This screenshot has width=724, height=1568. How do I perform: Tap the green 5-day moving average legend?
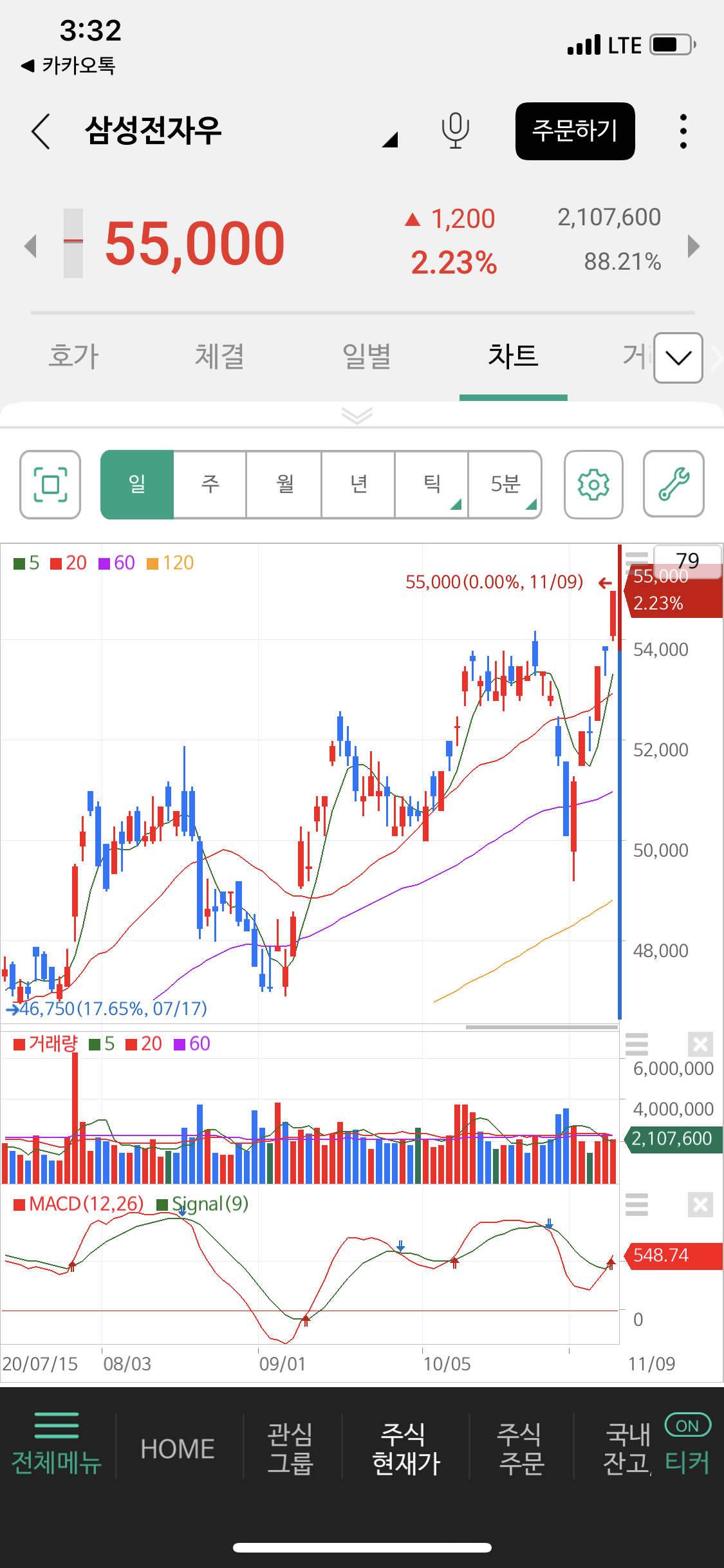point(26,563)
